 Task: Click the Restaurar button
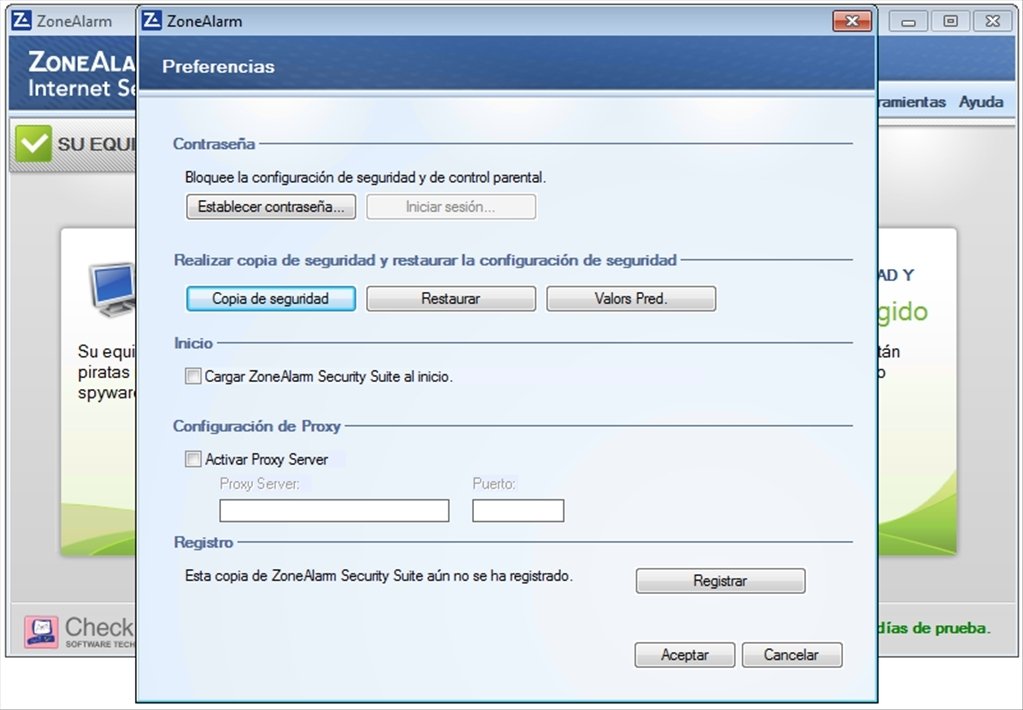coord(451,299)
